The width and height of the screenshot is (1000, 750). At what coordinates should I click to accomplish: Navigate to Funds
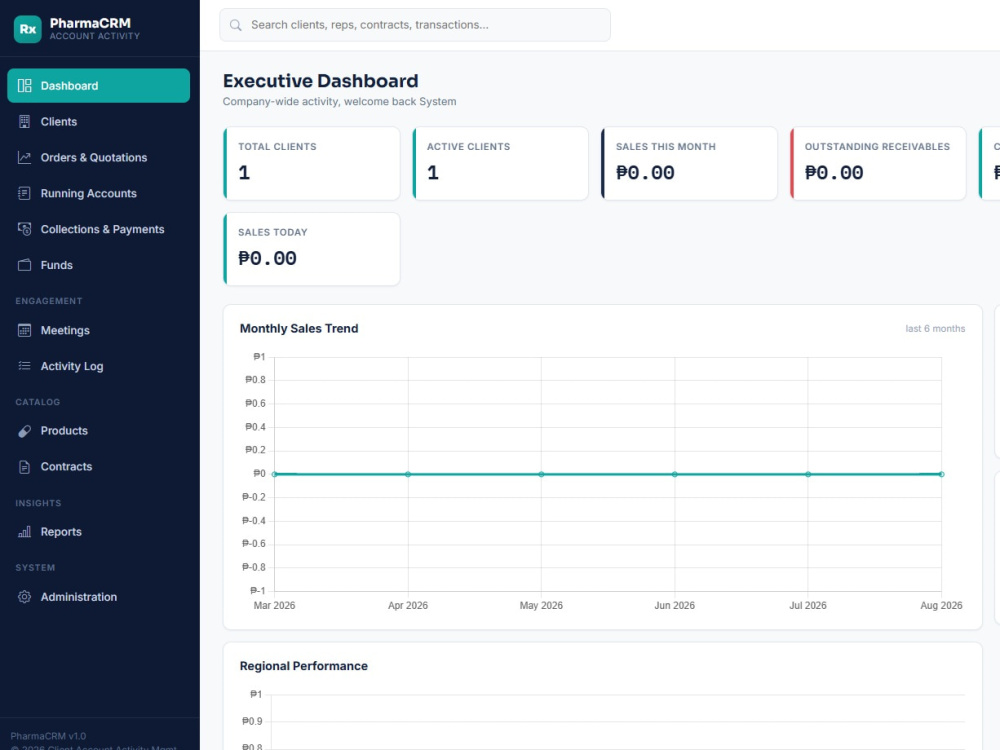(x=98, y=265)
